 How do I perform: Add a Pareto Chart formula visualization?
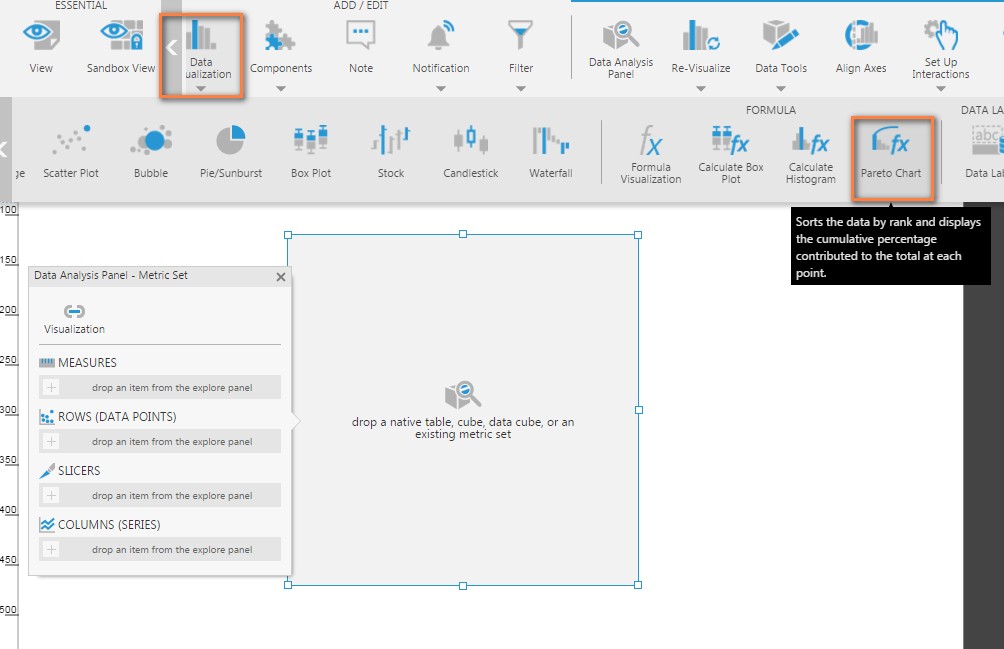[893, 155]
